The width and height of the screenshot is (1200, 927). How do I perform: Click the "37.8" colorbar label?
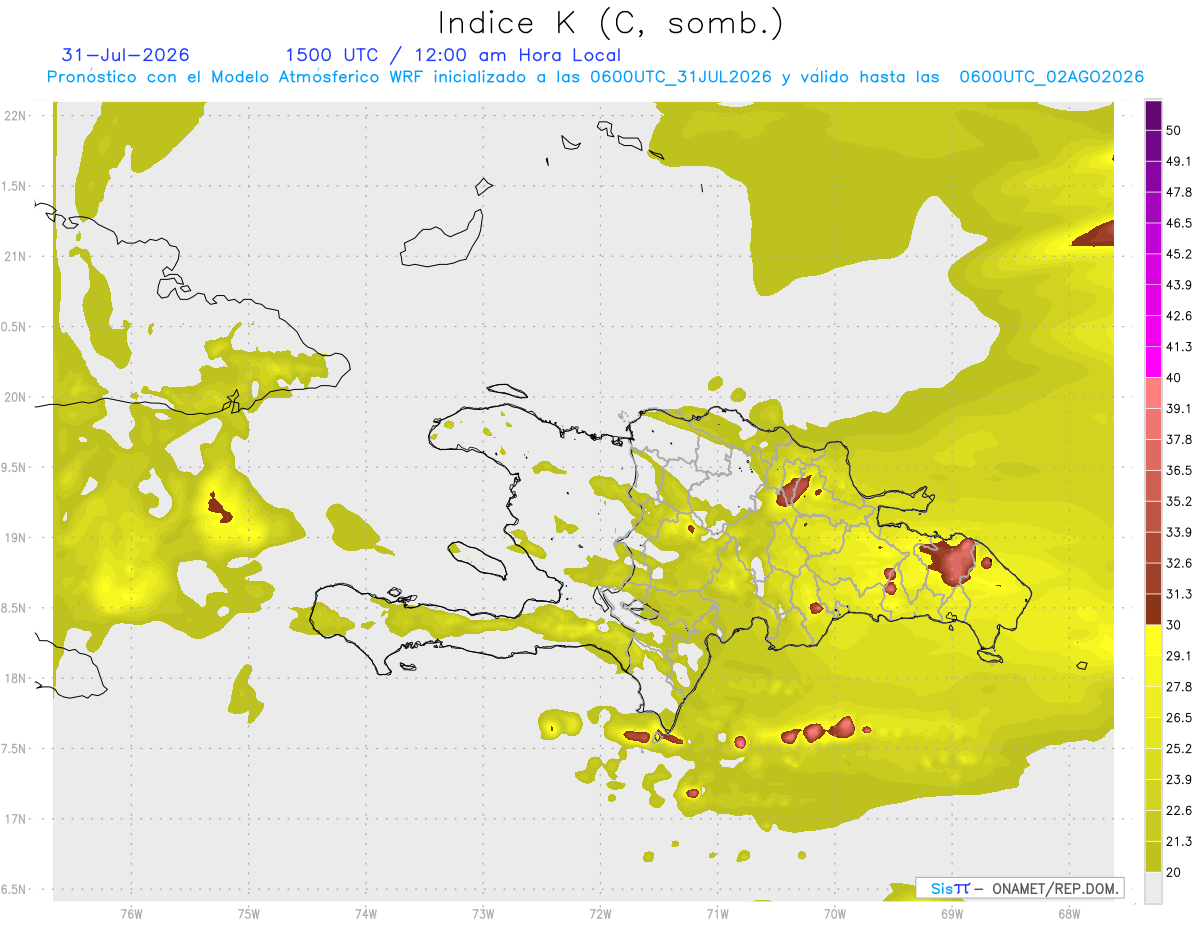[x=1179, y=439]
